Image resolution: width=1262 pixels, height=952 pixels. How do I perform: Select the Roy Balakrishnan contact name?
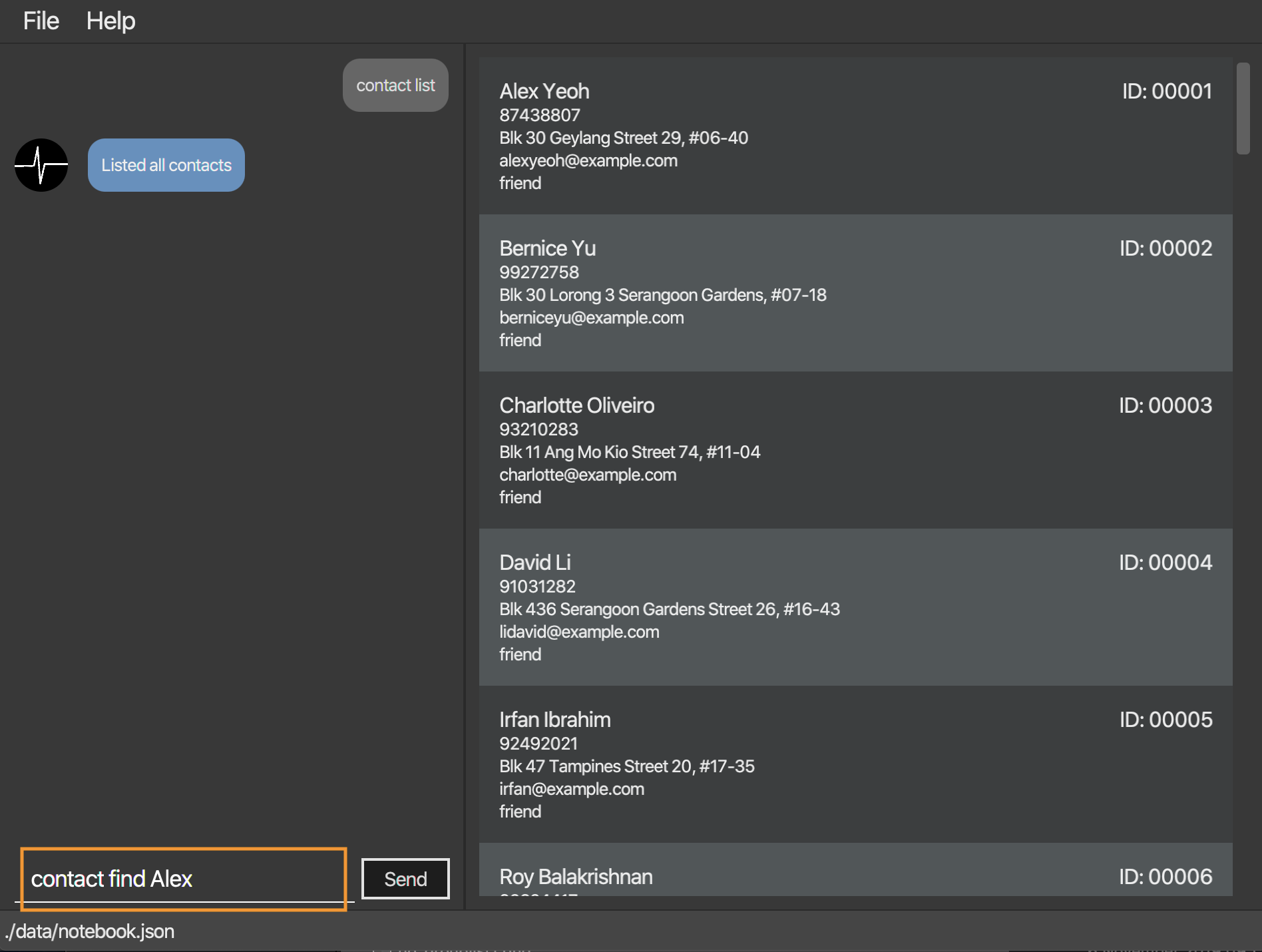(x=576, y=877)
